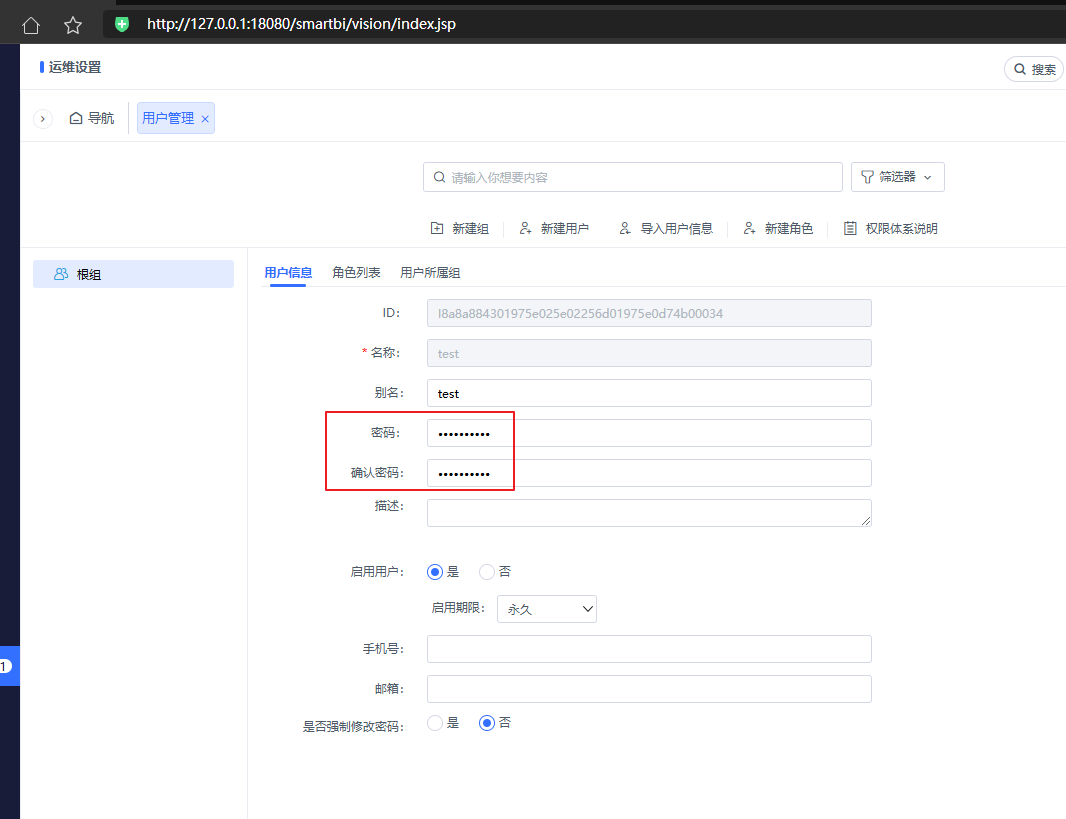The height and width of the screenshot is (819, 1066).
Task: Open 权限体系说明 documentation
Action: 890,228
